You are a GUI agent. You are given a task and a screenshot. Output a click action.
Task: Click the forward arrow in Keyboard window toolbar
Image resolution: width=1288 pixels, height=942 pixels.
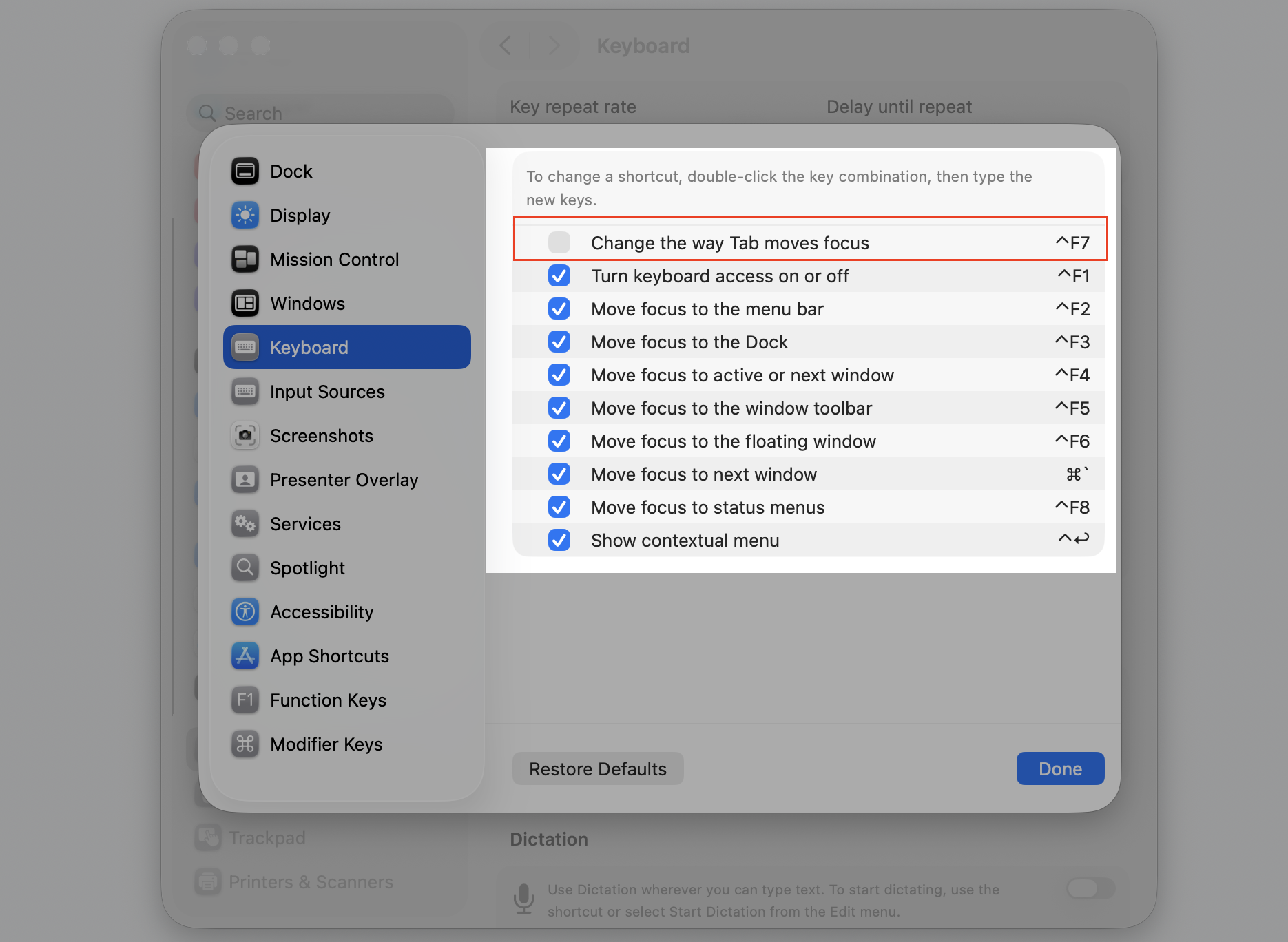pyautogui.click(x=554, y=46)
